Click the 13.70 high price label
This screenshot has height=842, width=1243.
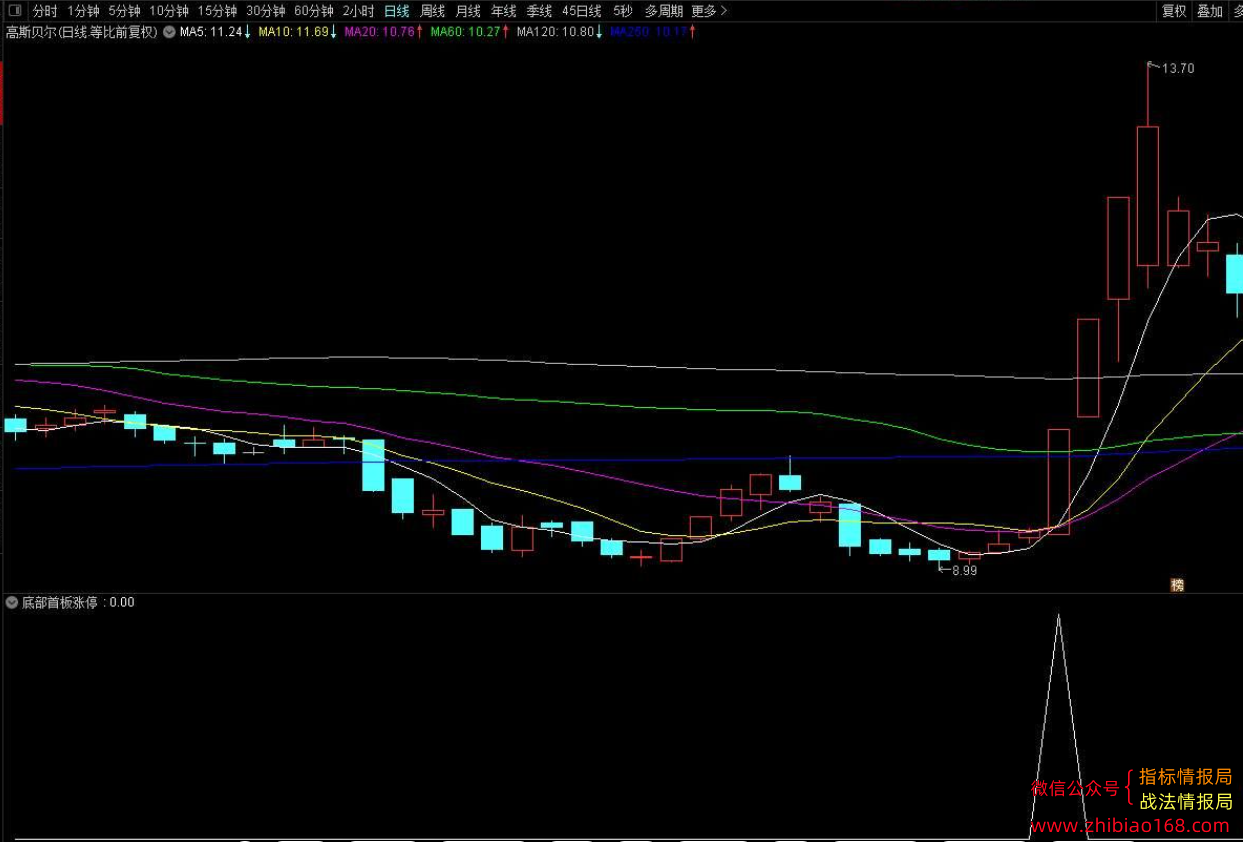(x=1178, y=68)
